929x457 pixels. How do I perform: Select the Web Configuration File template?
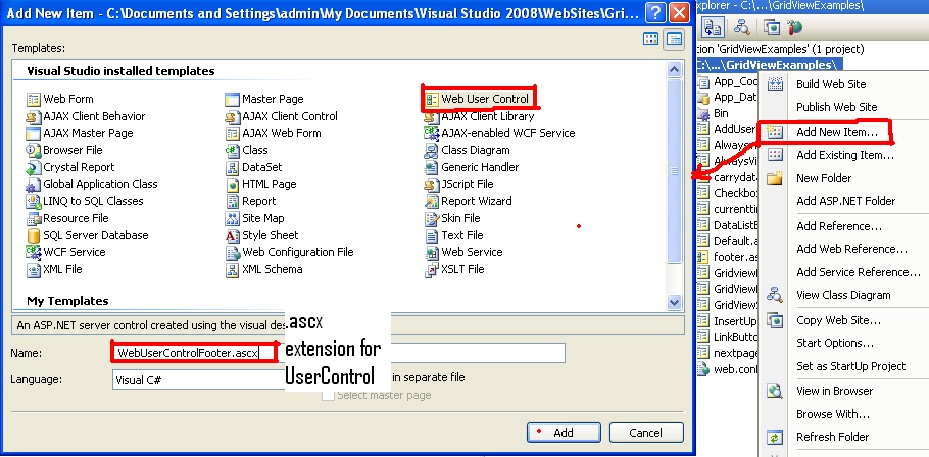coord(289,252)
